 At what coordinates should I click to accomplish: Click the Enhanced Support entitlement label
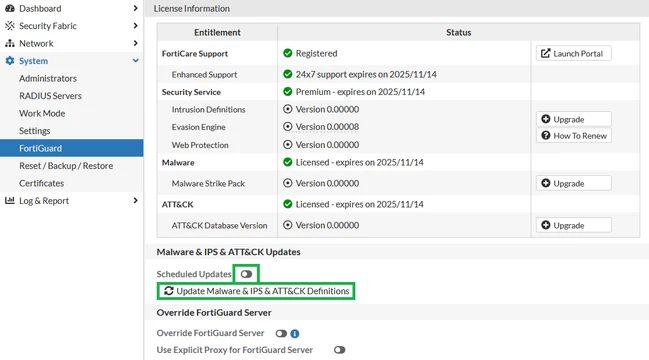pyautogui.click(x=204, y=74)
